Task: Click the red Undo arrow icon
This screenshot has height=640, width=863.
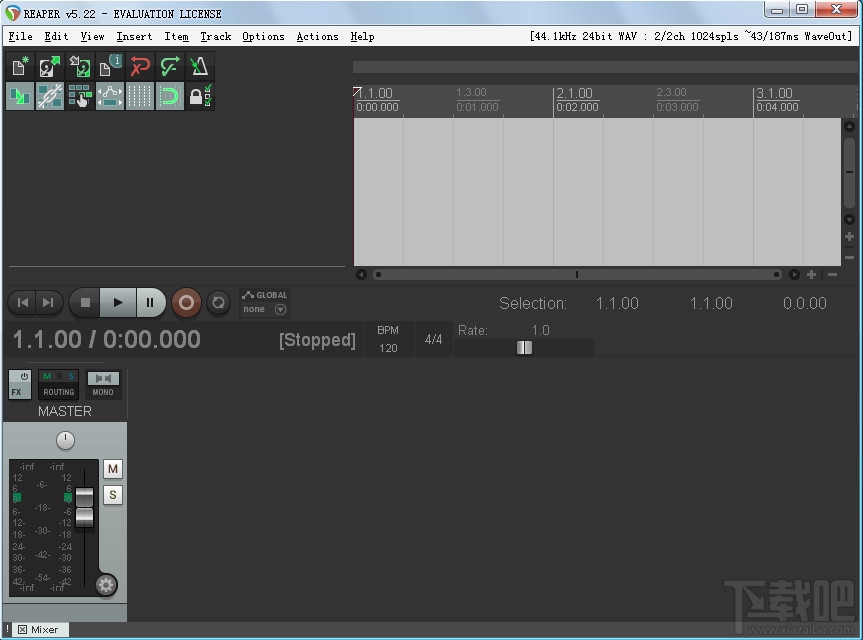Action: tap(140, 67)
